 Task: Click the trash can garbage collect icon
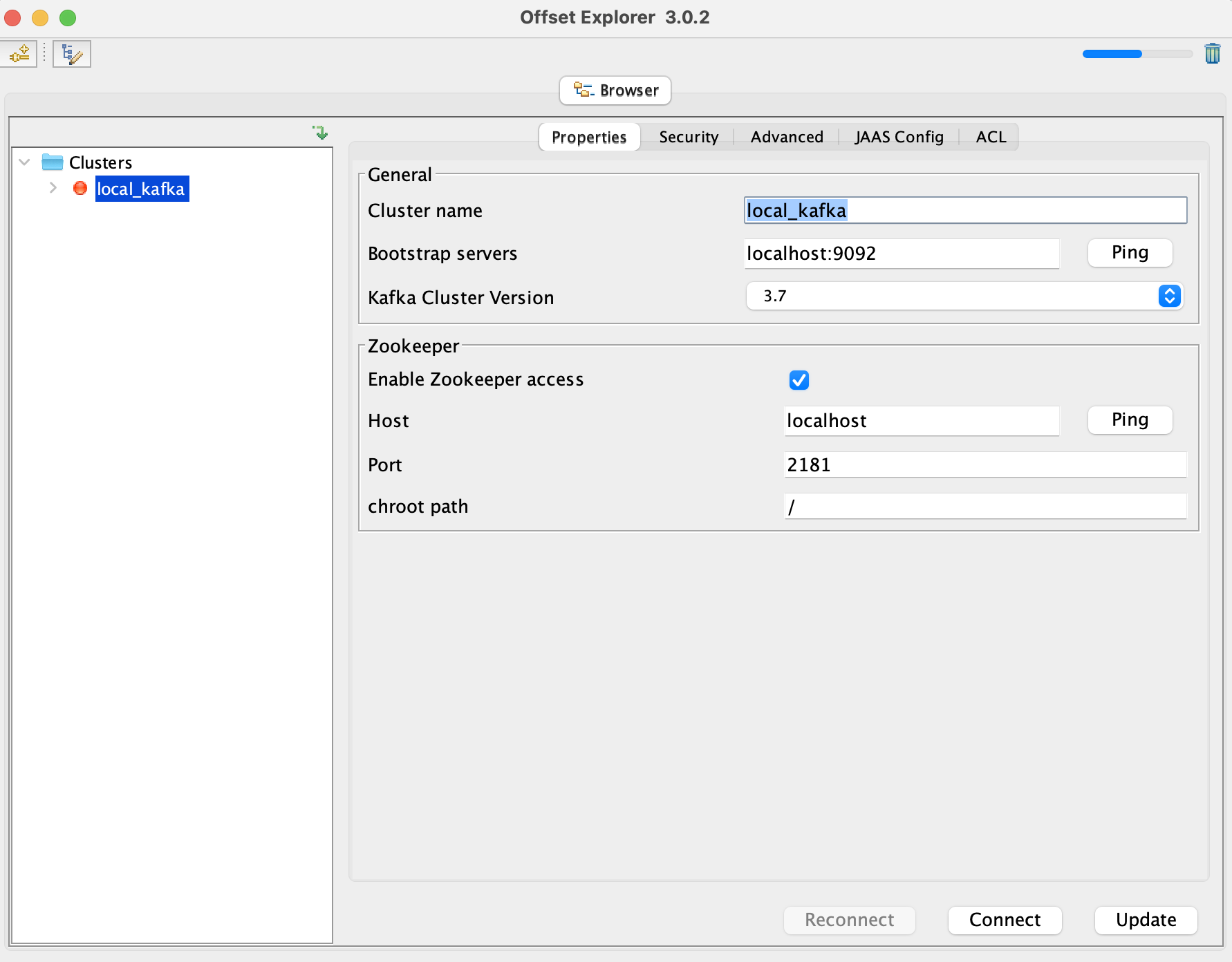click(1213, 53)
